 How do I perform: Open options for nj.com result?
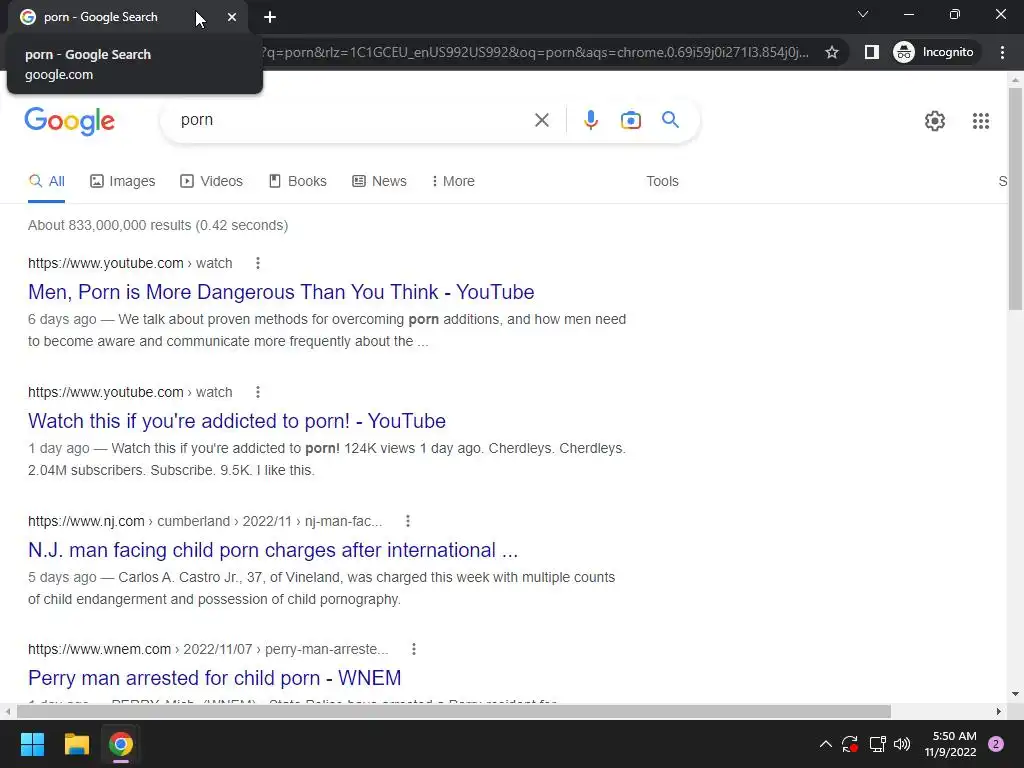408,521
